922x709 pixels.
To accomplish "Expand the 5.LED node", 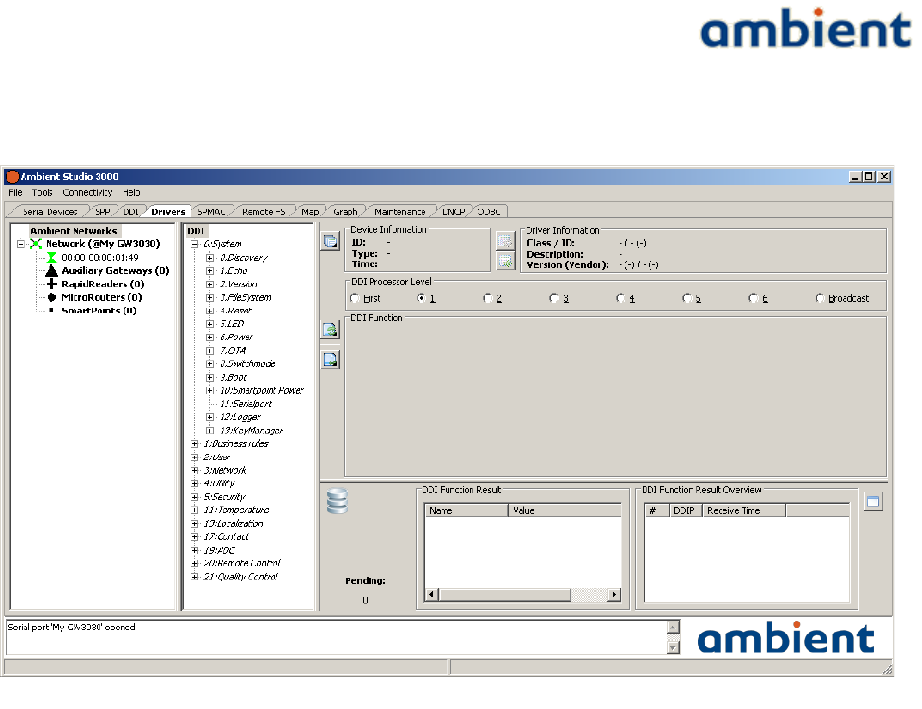I will coord(210,324).
